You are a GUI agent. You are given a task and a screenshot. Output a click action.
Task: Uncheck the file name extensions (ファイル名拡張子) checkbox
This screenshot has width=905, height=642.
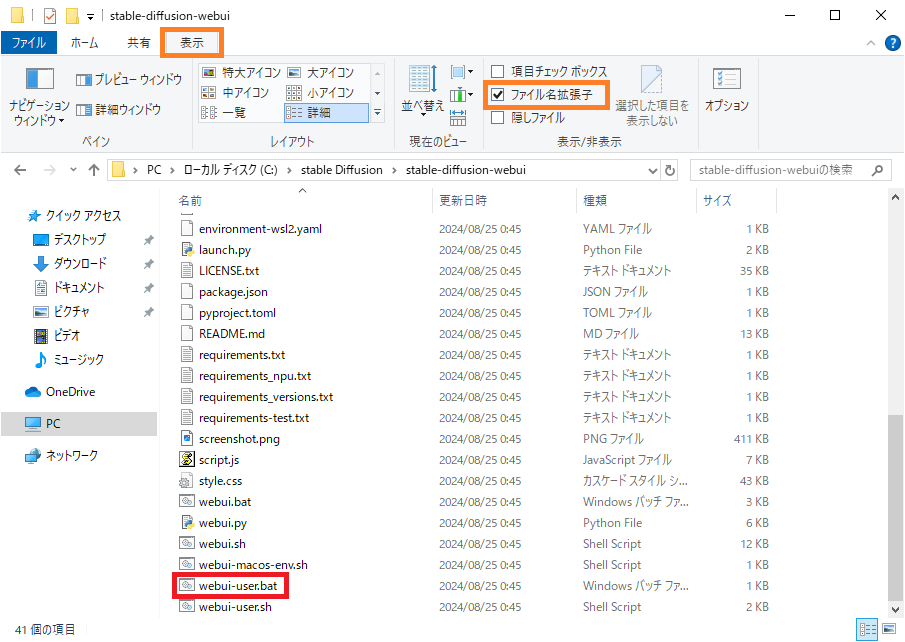point(498,95)
